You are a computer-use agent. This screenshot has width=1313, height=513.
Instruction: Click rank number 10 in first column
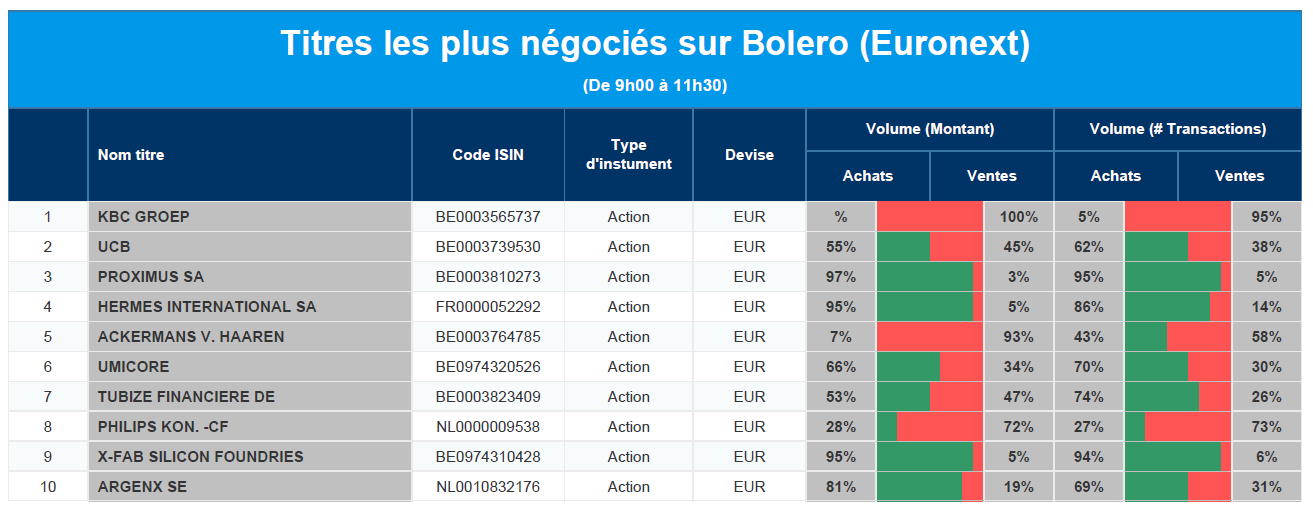point(47,487)
